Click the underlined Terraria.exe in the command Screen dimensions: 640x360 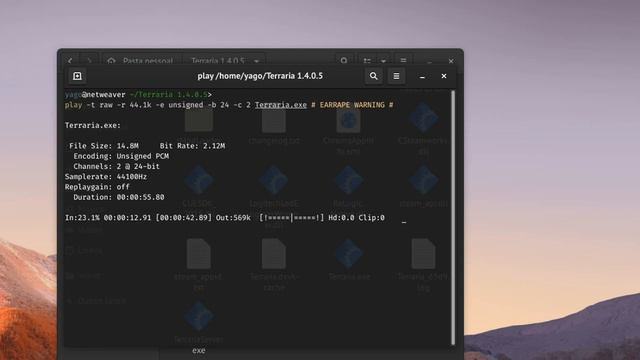281,105
